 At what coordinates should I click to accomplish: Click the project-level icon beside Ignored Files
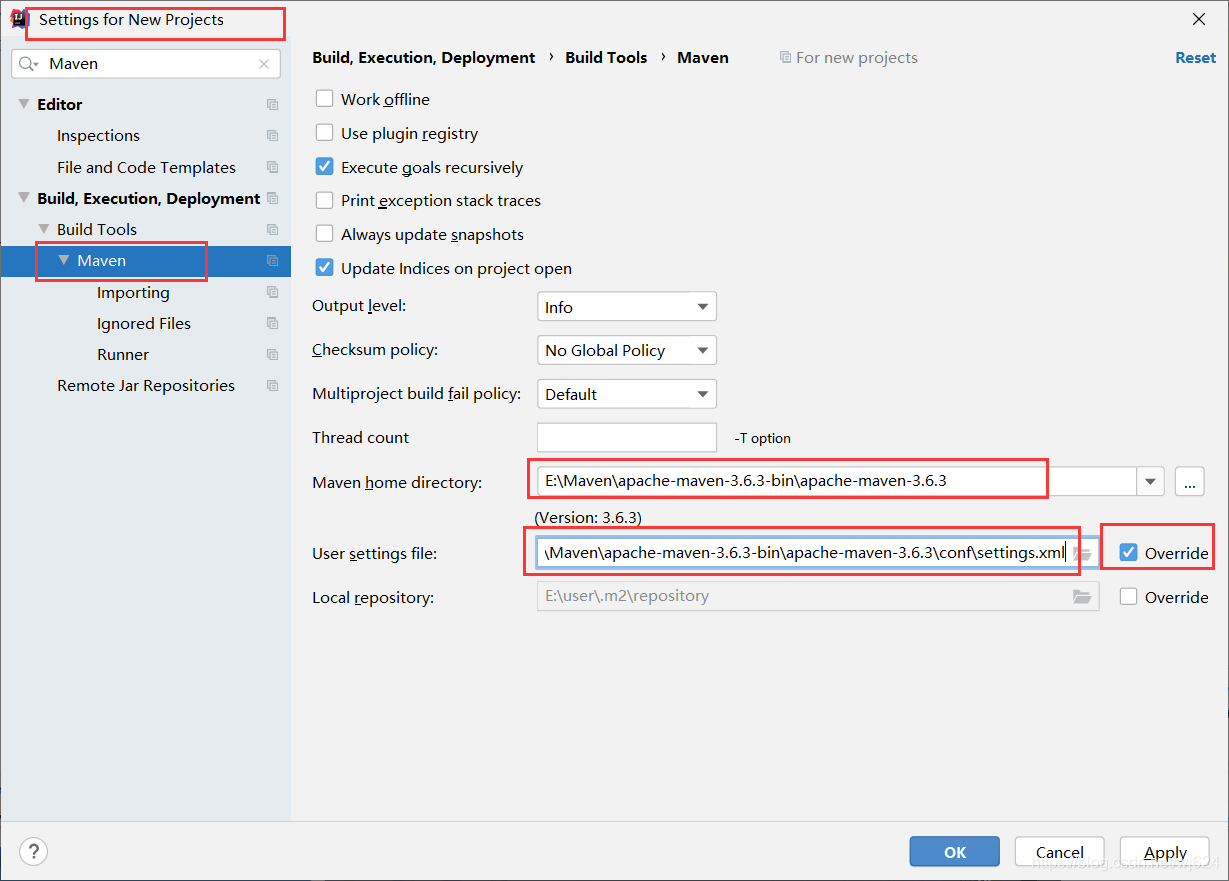tap(272, 324)
